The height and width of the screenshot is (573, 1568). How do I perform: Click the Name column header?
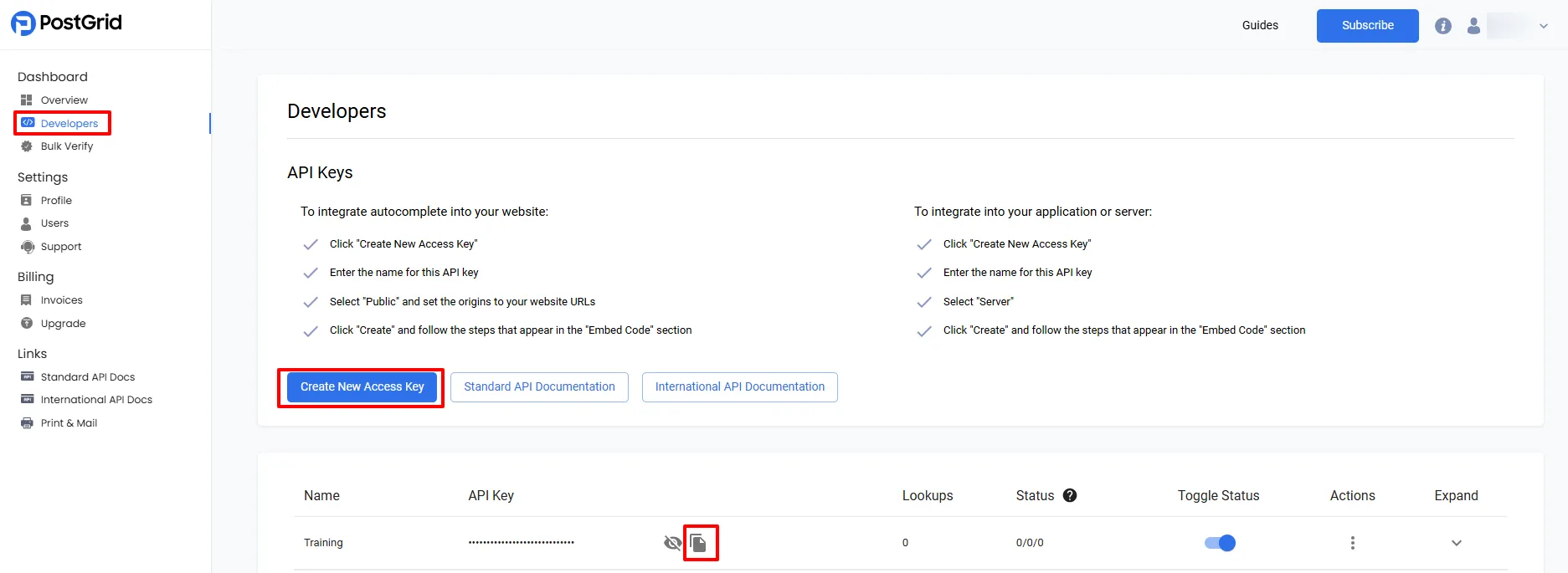point(321,496)
